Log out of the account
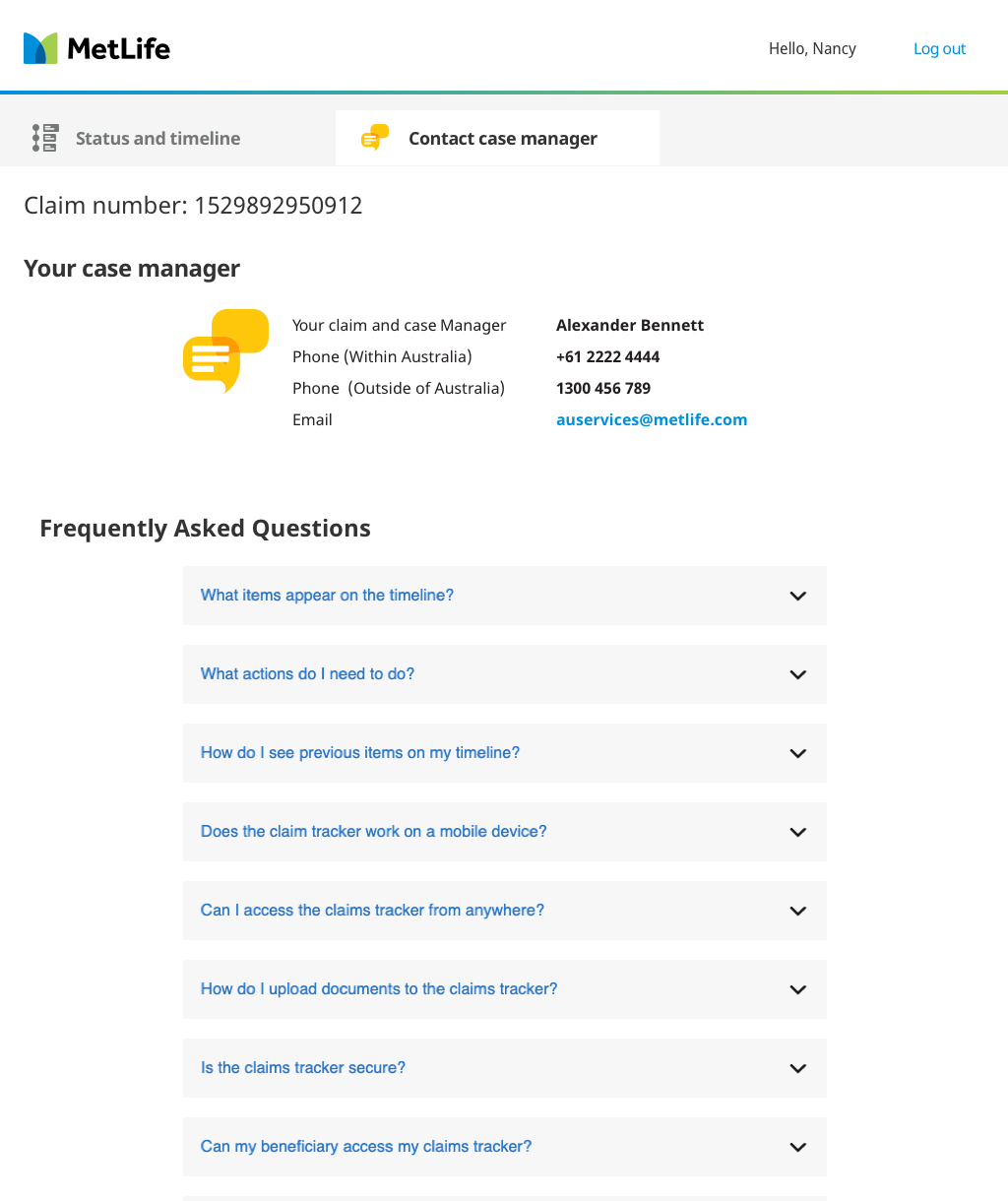 (x=939, y=49)
